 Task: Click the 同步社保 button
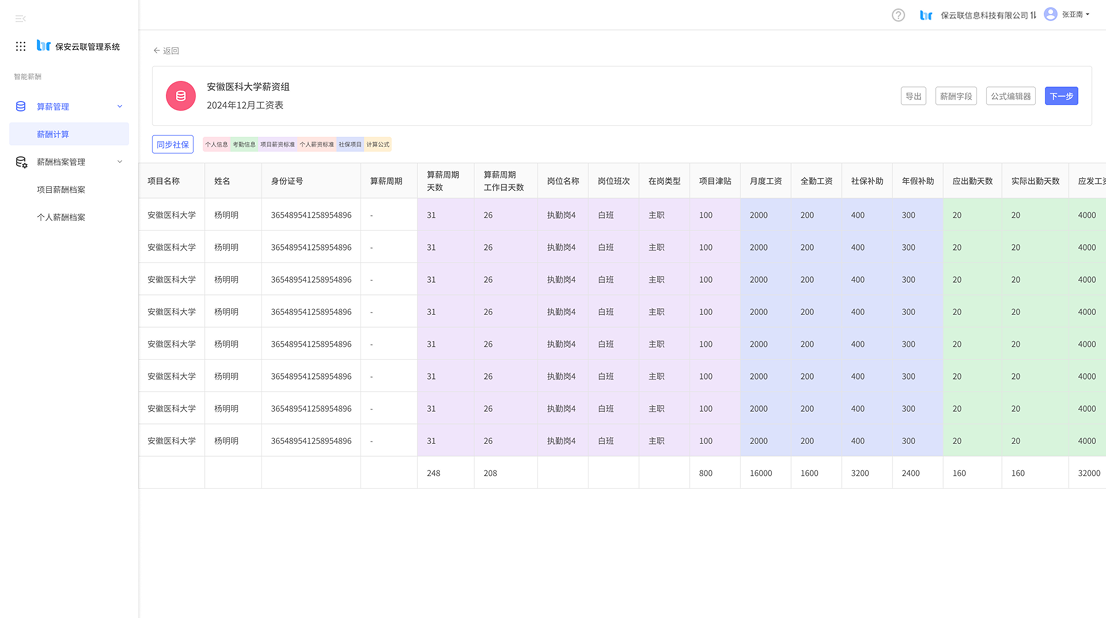173,144
